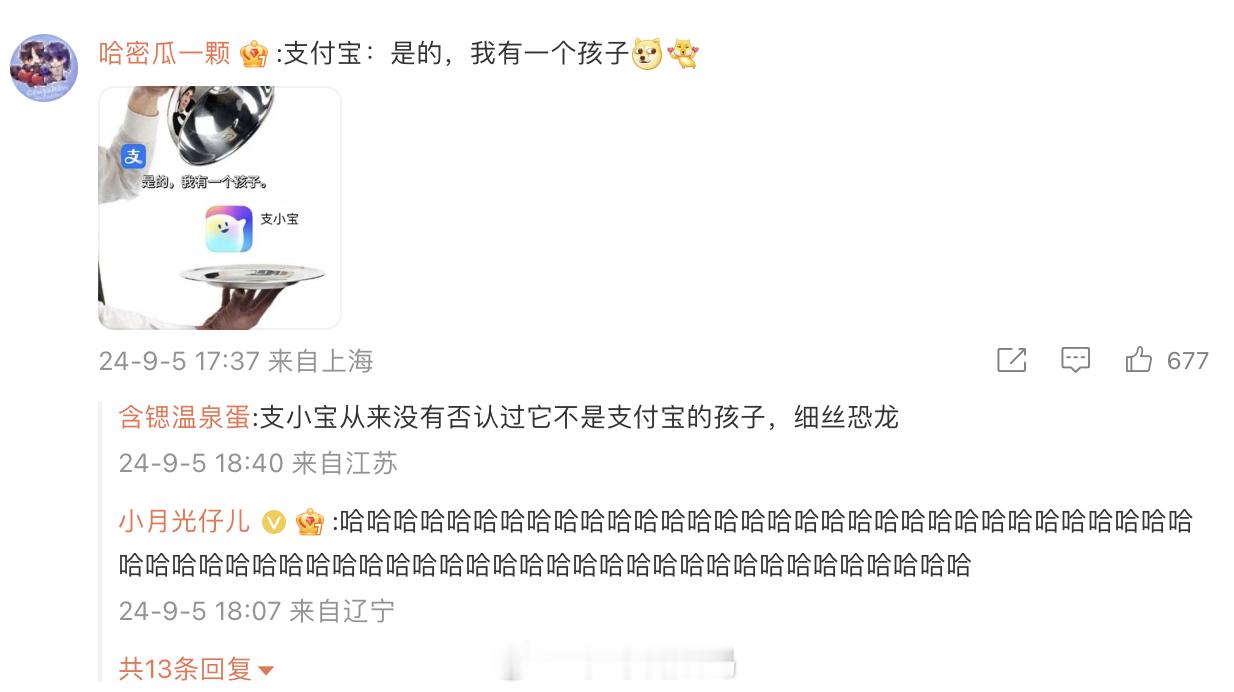Open the forward/share icon on the comment
Viewport: 1234px width, 692px height.
tap(1012, 360)
